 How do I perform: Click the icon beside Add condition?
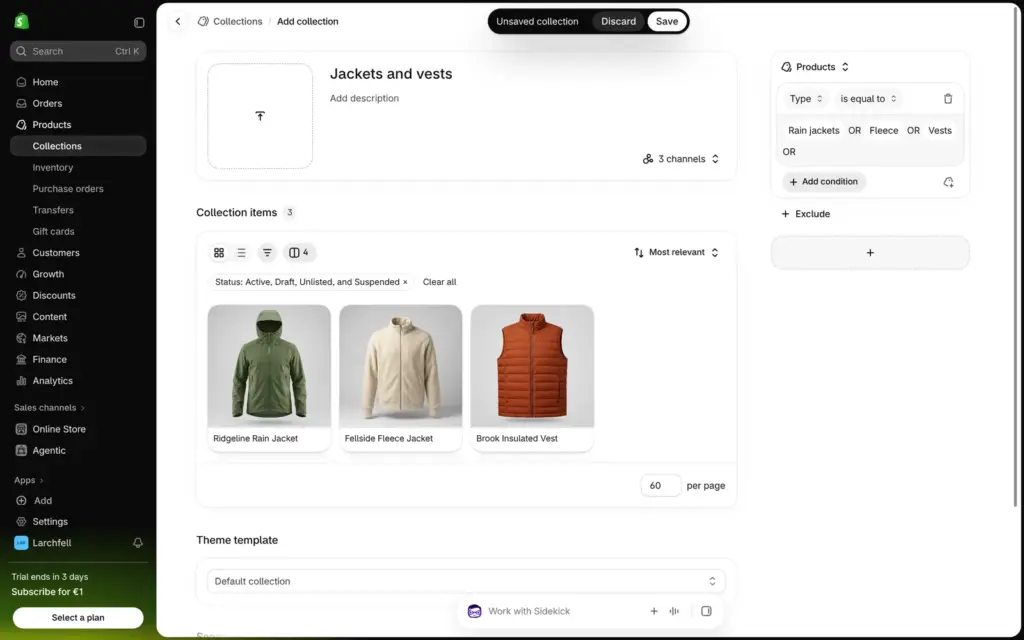click(x=948, y=182)
